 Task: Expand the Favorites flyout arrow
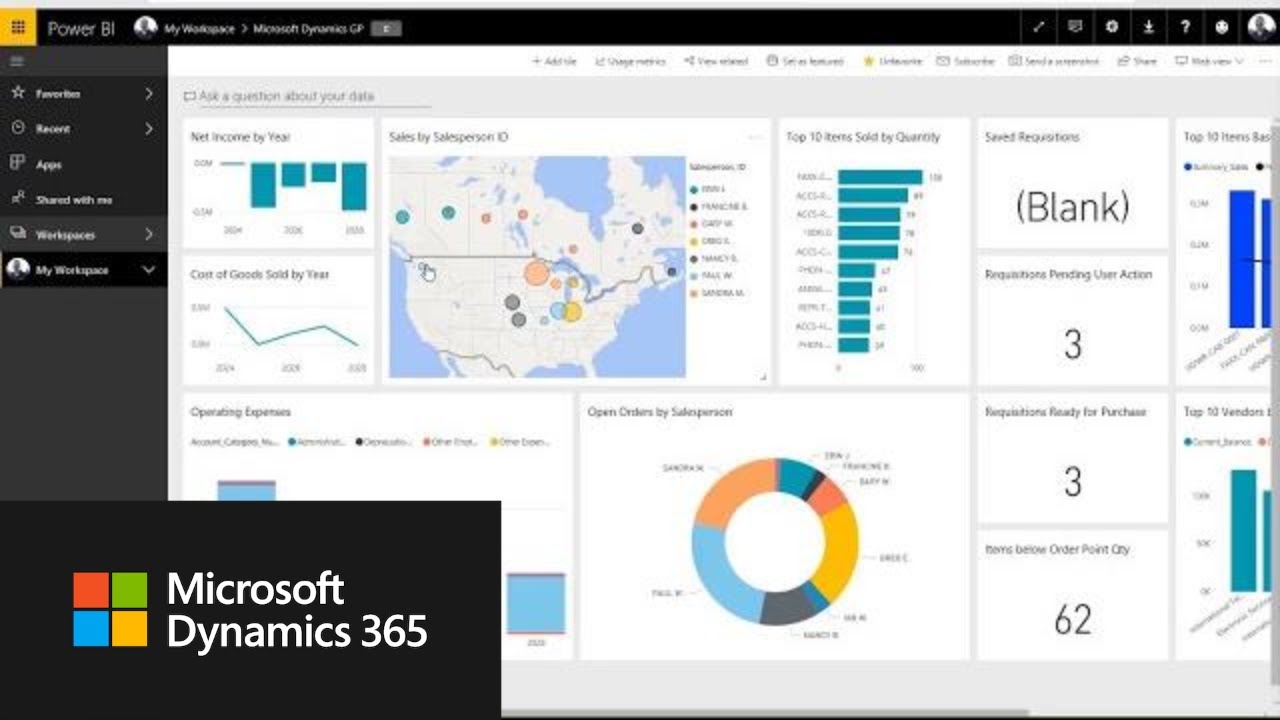(x=149, y=94)
